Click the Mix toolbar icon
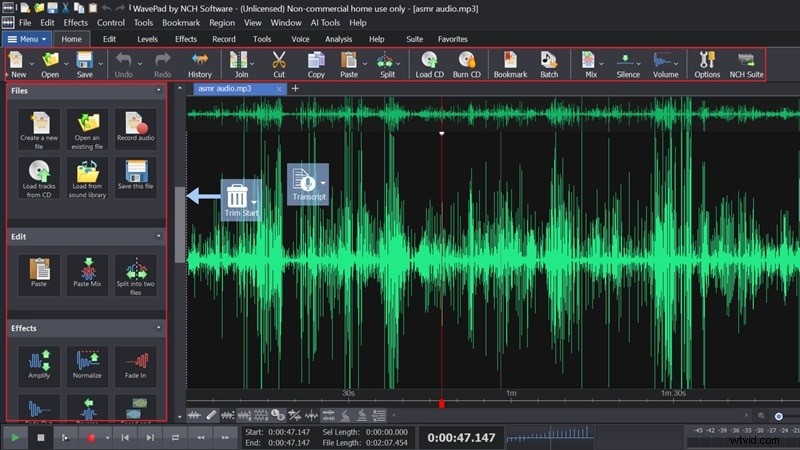 (590, 64)
